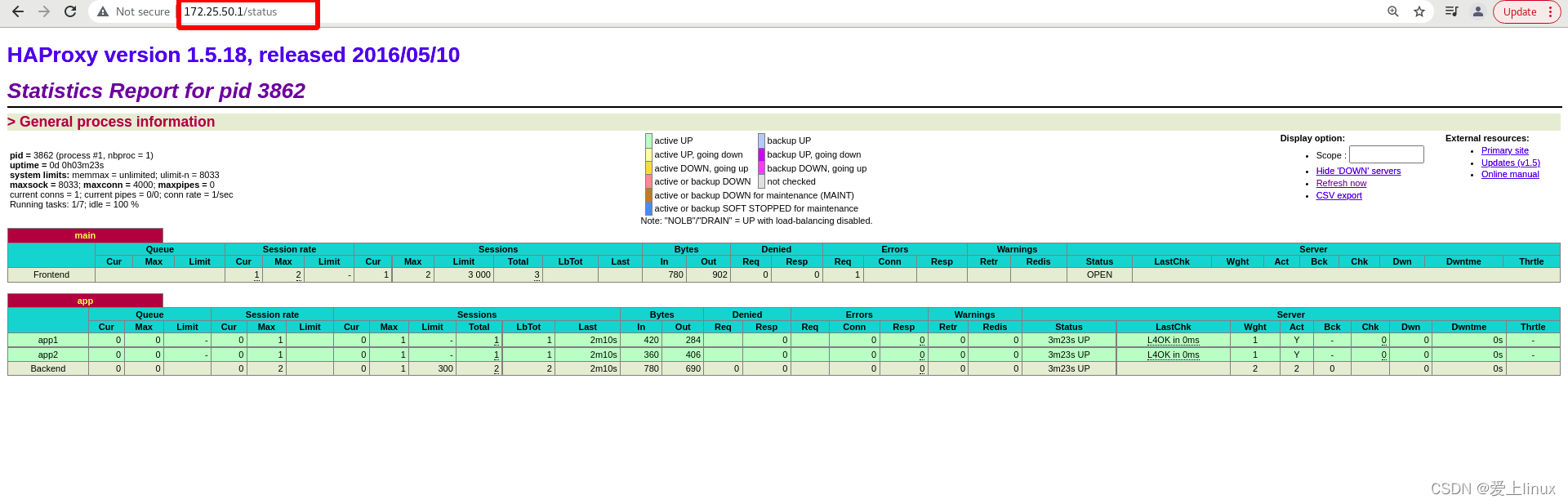Click Backend Bytes Out value 690
Viewport: 1568px width, 504px height.
pos(693,368)
